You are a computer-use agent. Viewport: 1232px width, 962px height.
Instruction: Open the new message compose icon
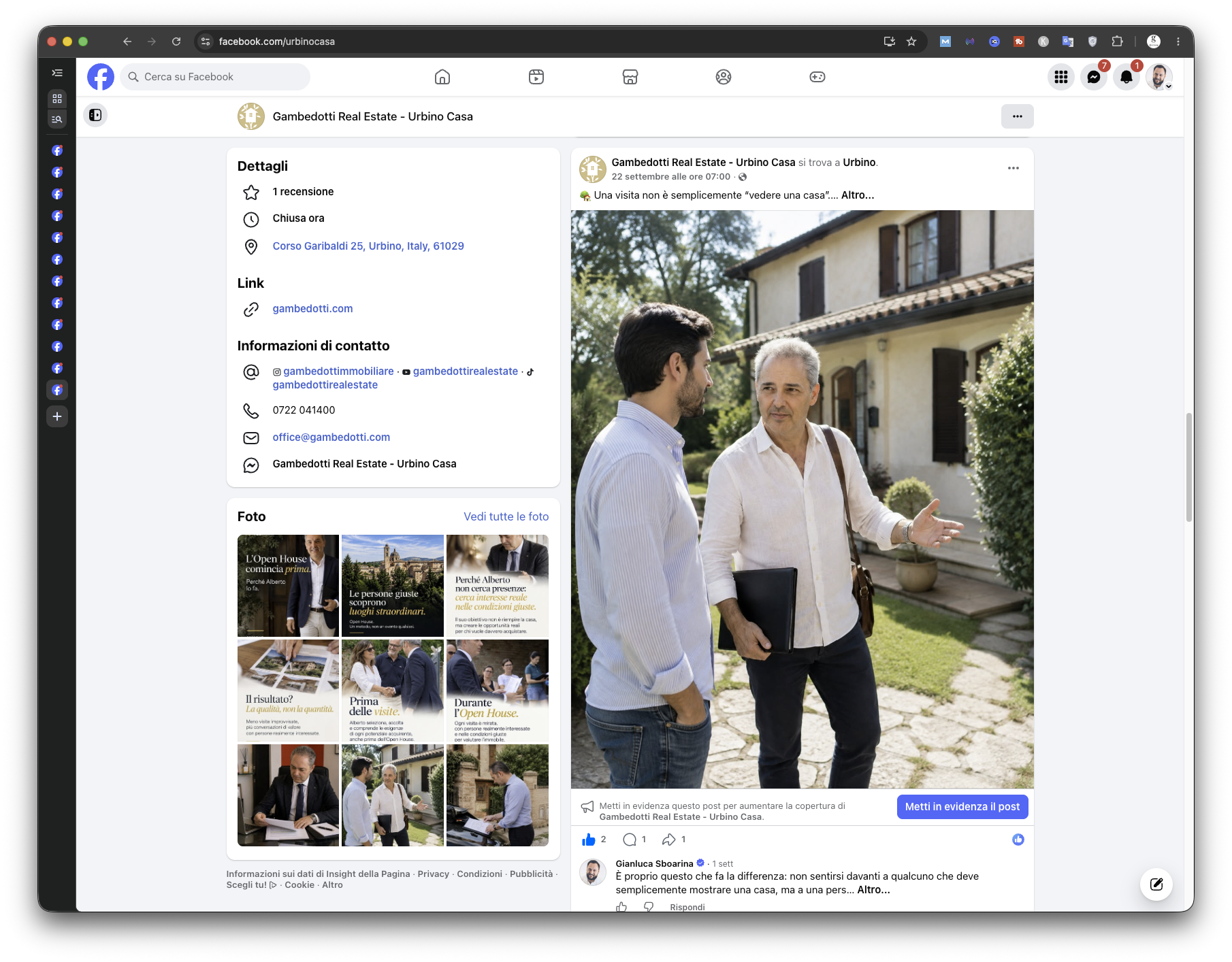(x=1156, y=884)
